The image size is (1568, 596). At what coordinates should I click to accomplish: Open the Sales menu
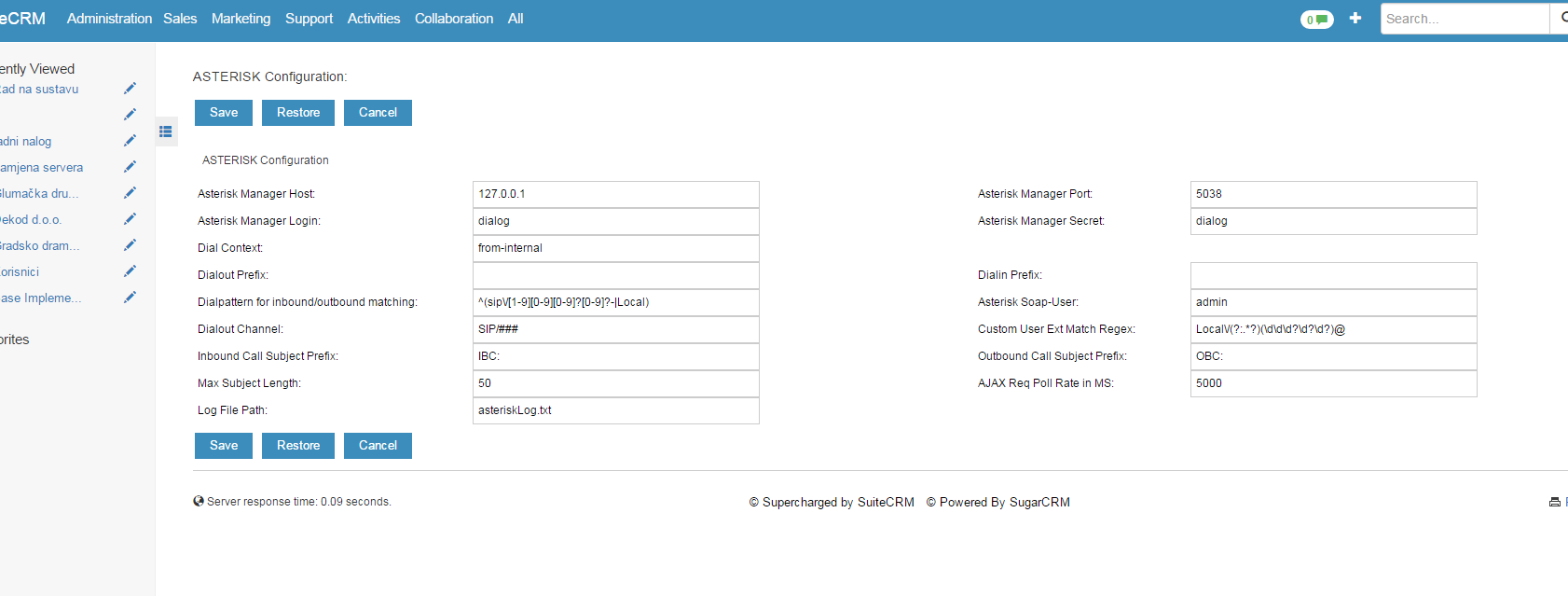click(180, 19)
